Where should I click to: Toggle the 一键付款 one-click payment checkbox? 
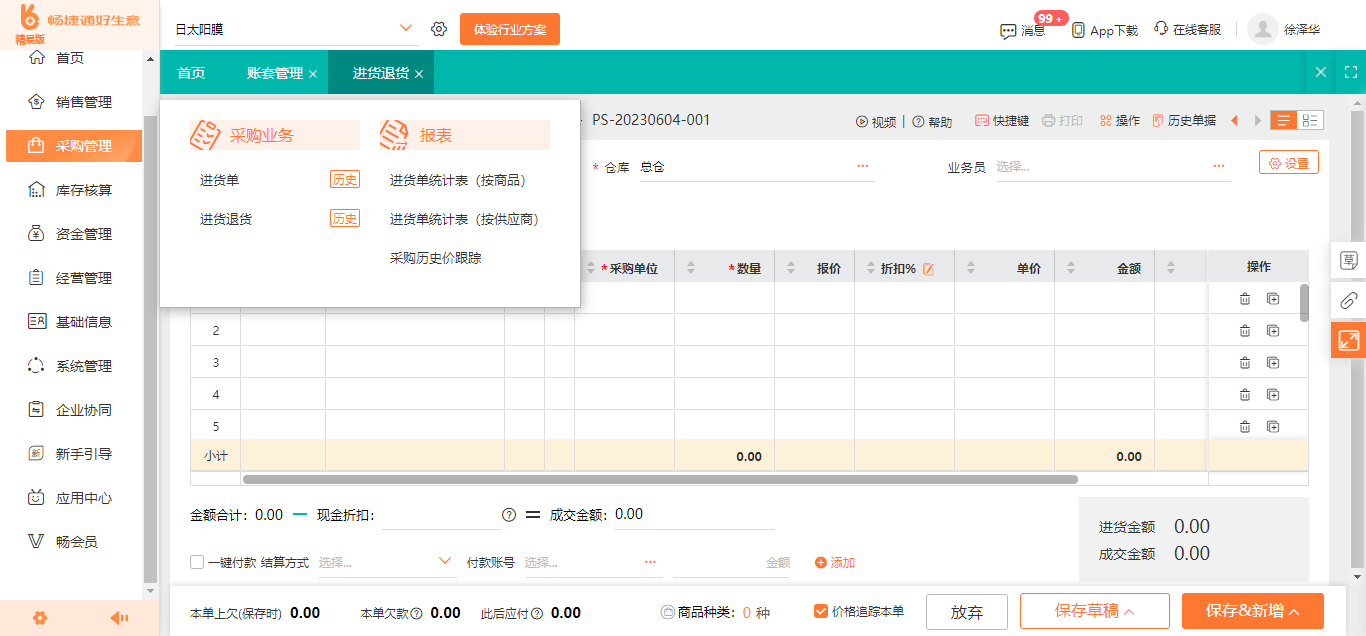[196, 561]
